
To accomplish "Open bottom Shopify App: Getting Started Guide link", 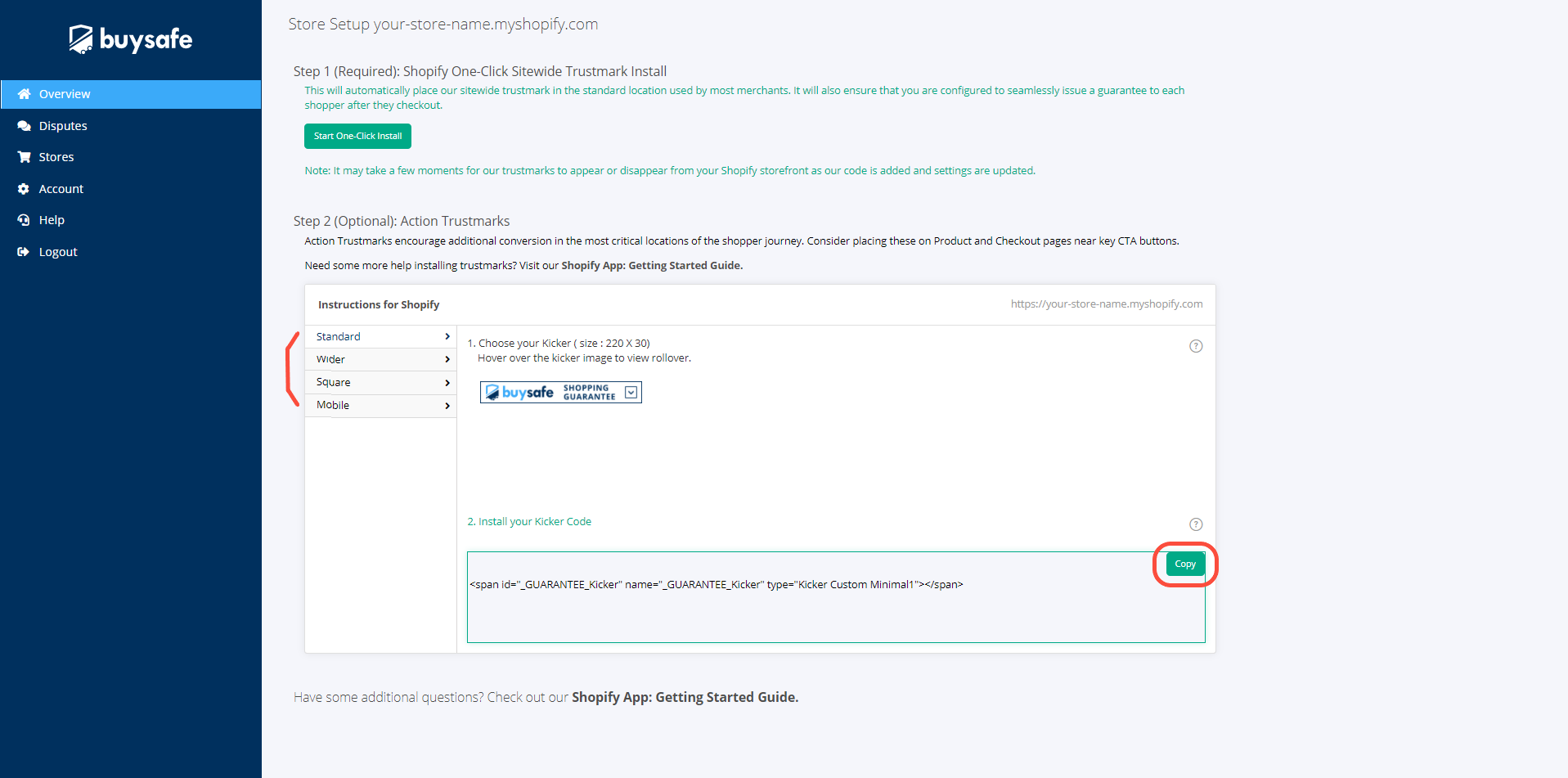I will [x=685, y=697].
